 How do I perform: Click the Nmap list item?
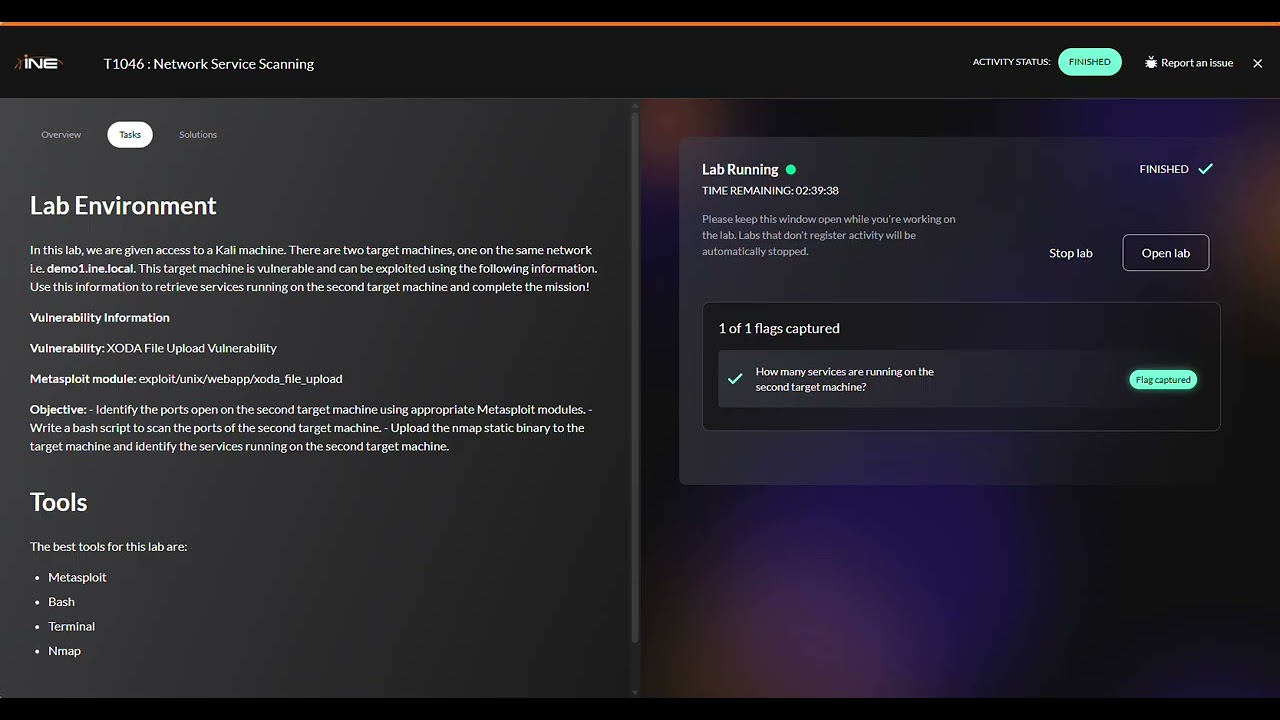click(64, 651)
